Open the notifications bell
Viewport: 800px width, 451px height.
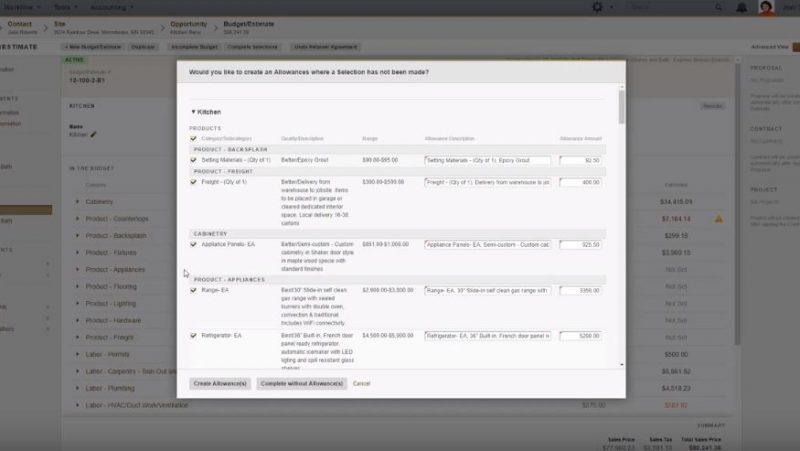tap(741, 7)
